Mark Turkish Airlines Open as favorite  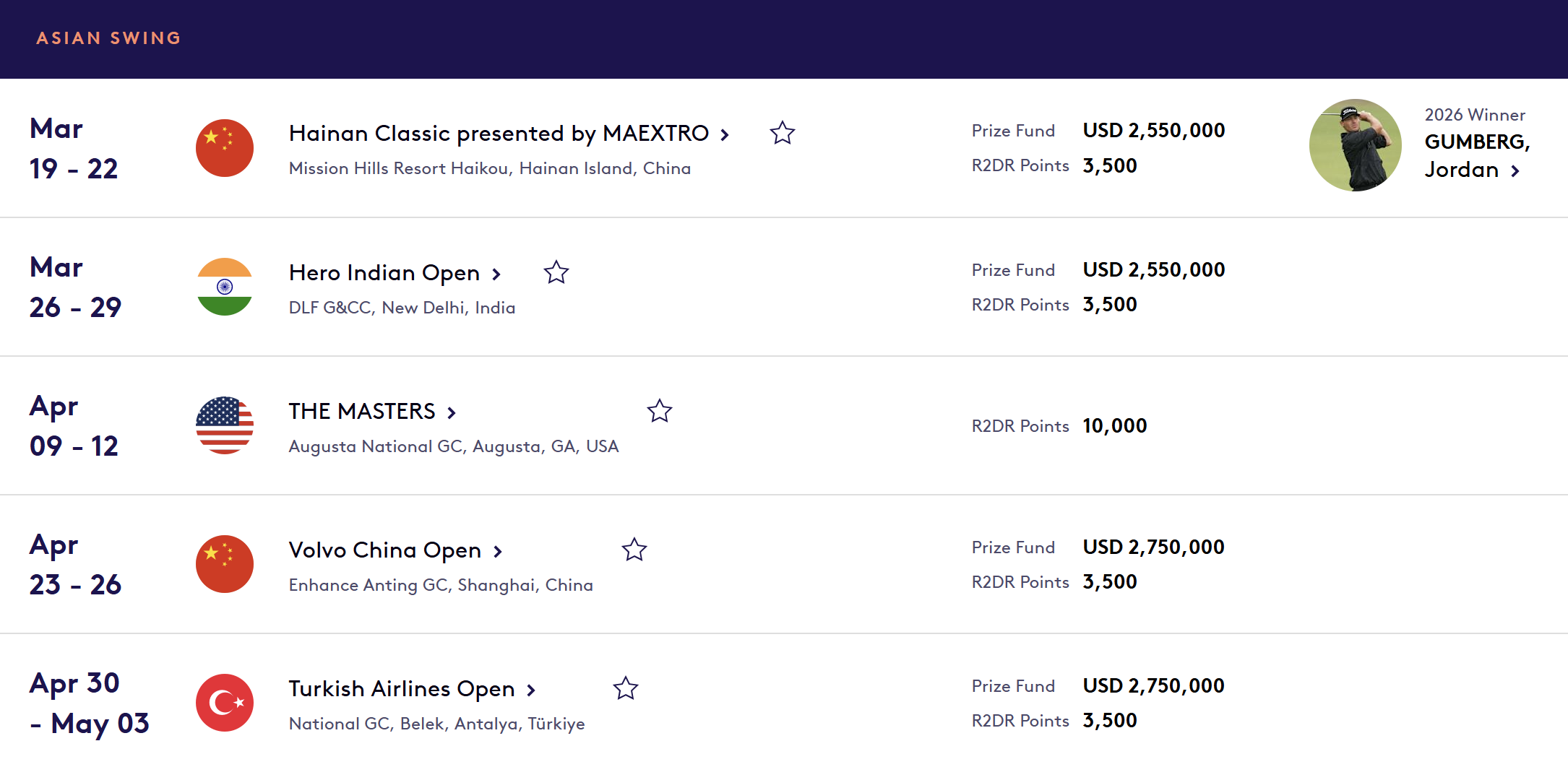tap(626, 688)
